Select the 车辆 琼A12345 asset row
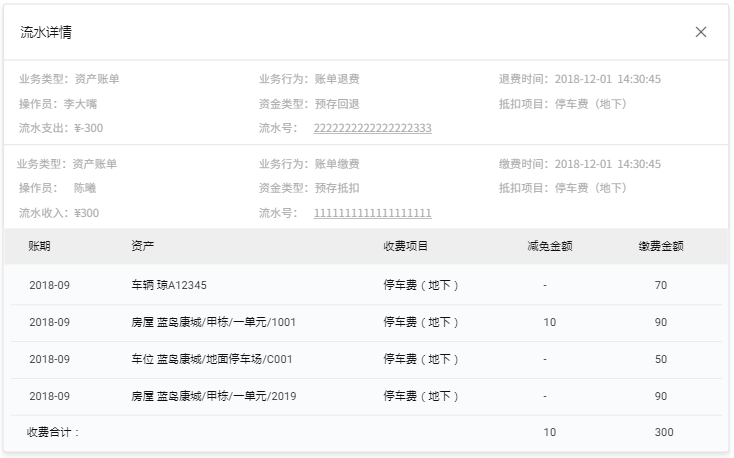This screenshot has height=458, width=734. tap(169, 285)
